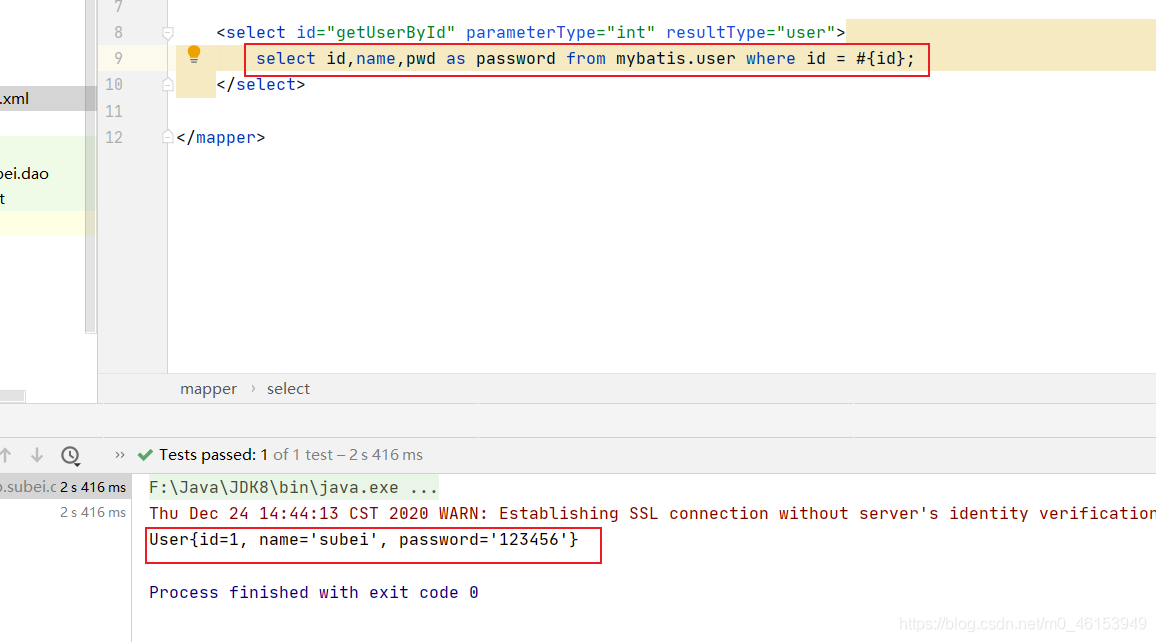Click the closing </select> tag
This screenshot has width=1156, height=642.
261,85
